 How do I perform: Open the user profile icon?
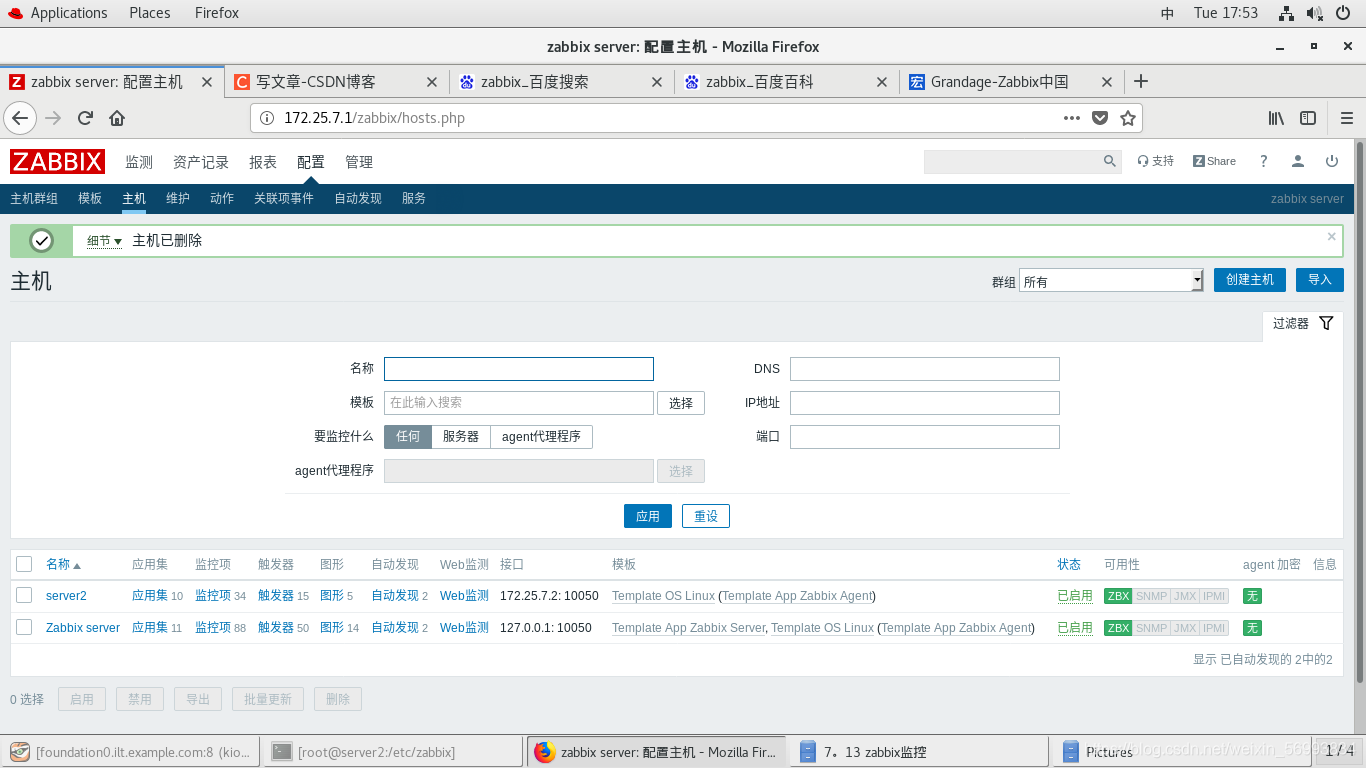(x=1298, y=161)
